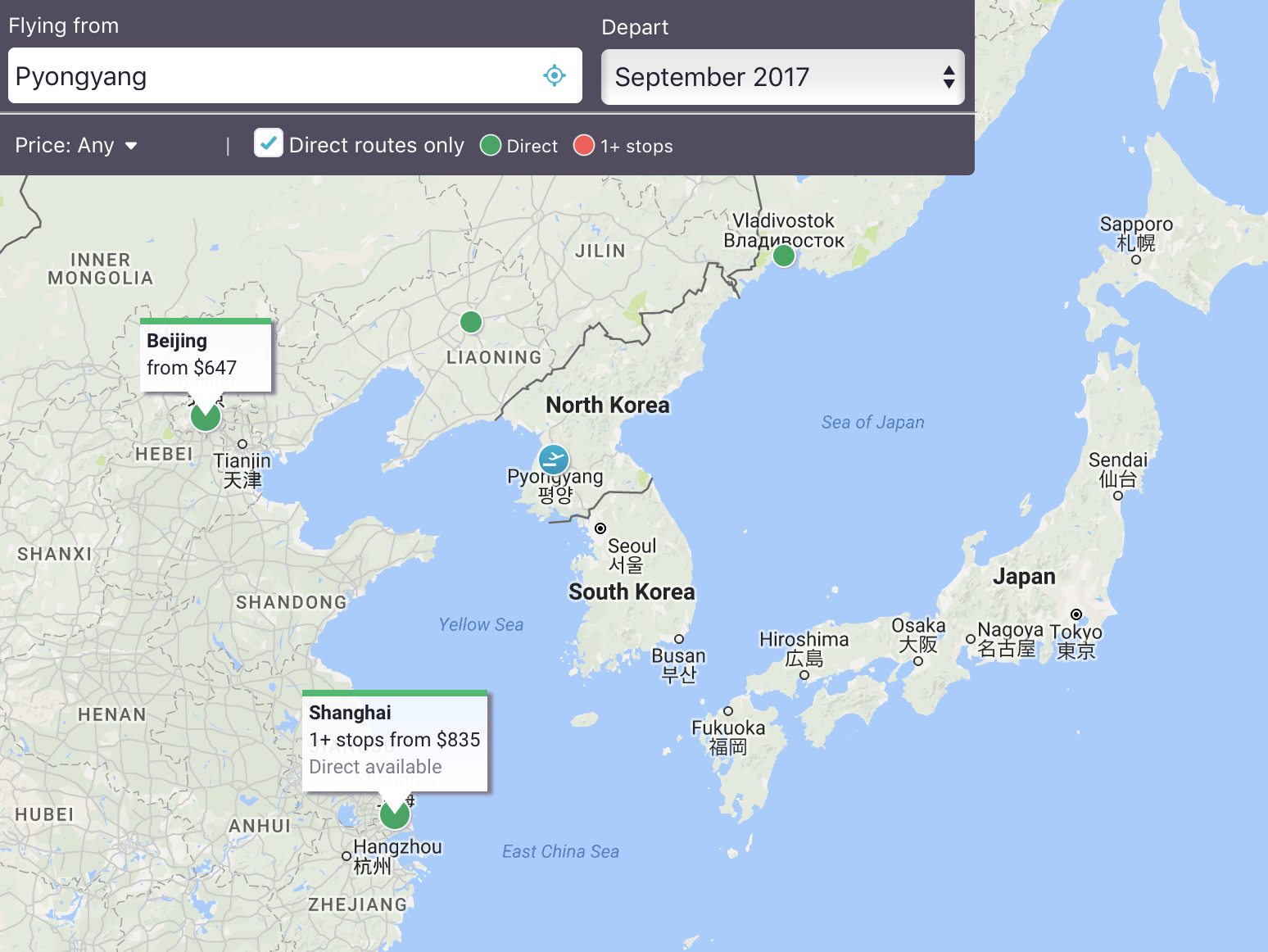This screenshot has height=952, width=1268.
Task: Click the green Direct legend dot
Action: pyautogui.click(x=491, y=146)
